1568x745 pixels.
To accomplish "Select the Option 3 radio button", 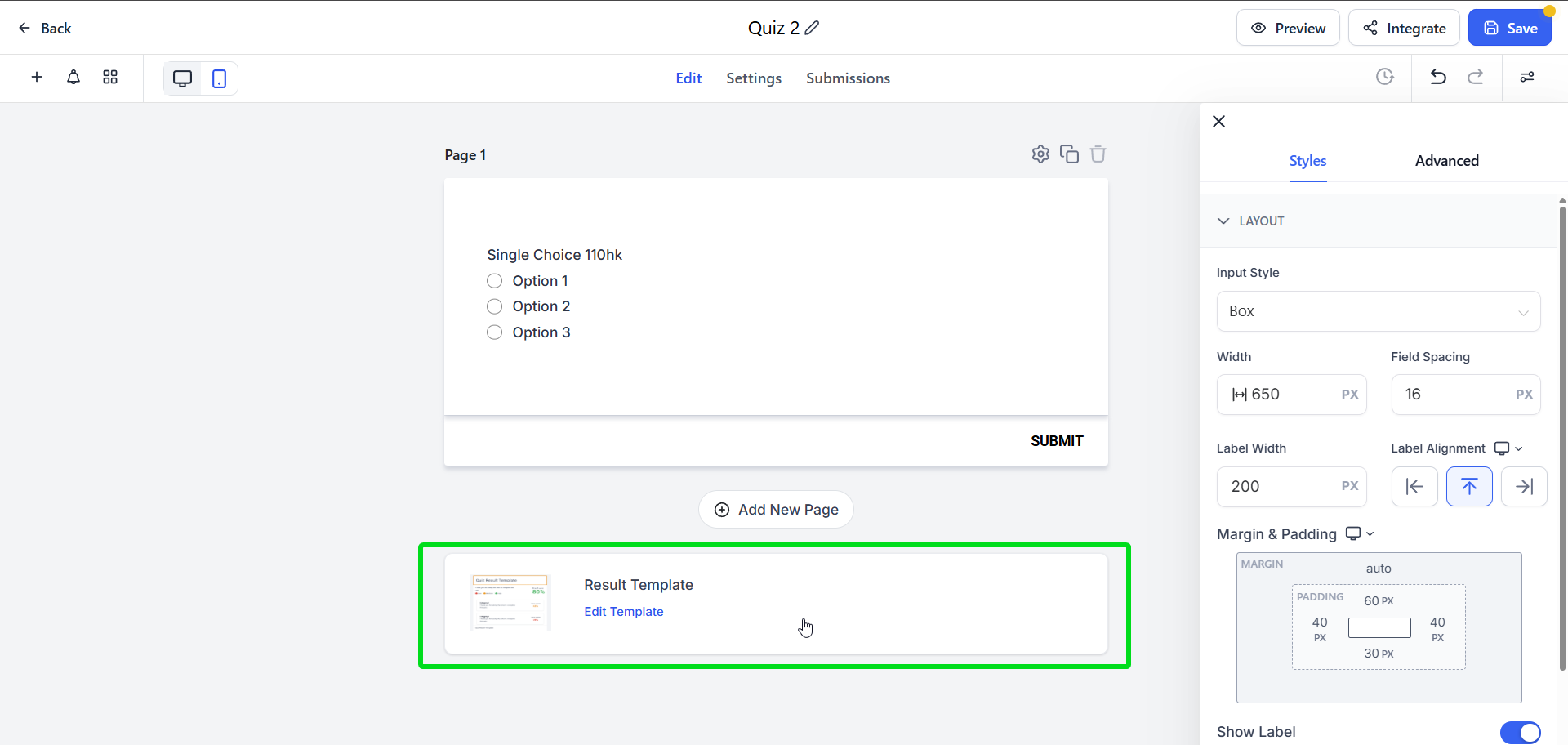I will pyautogui.click(x=494, y=332).
